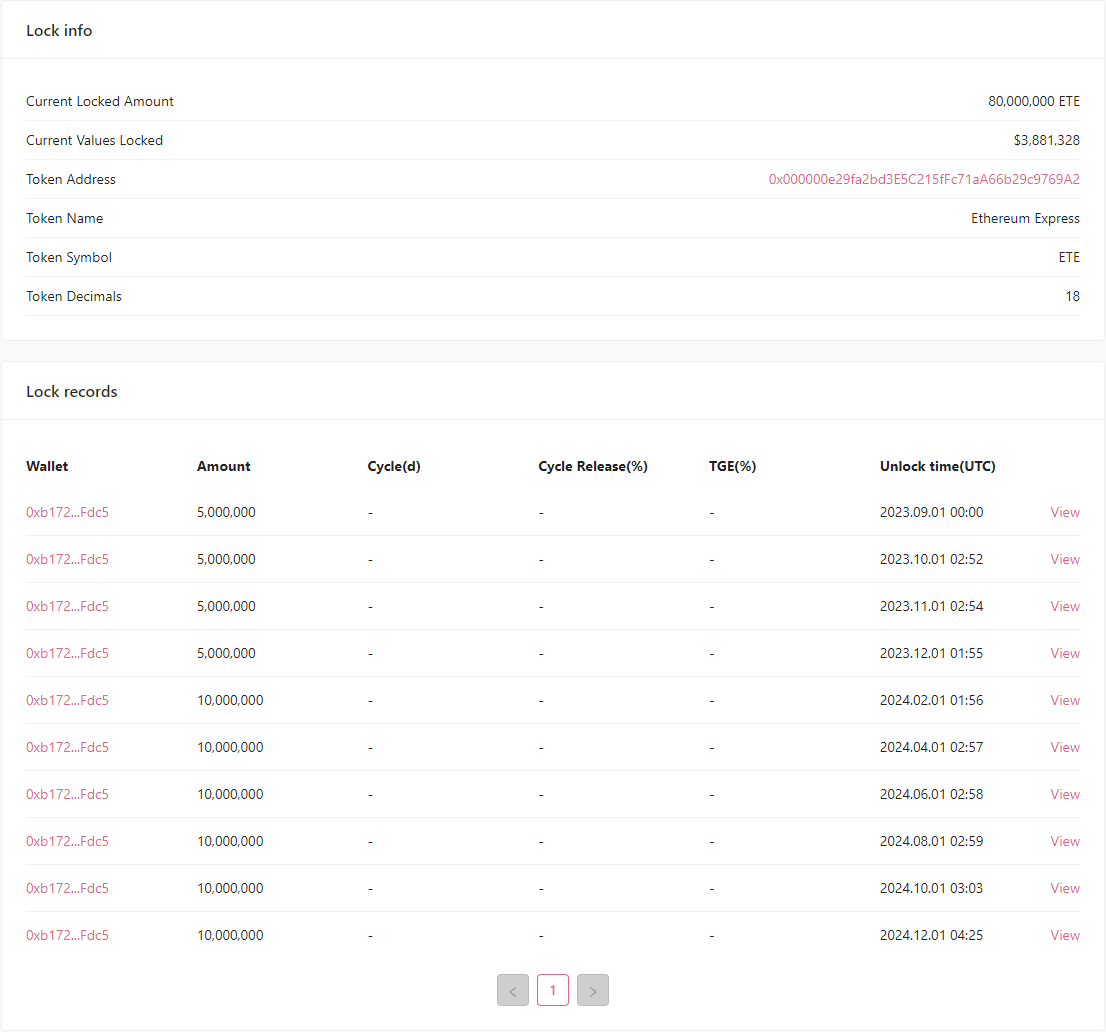Click the Lock info section heading
This screenshot has width=1106, height=1032.
(59, 30)
